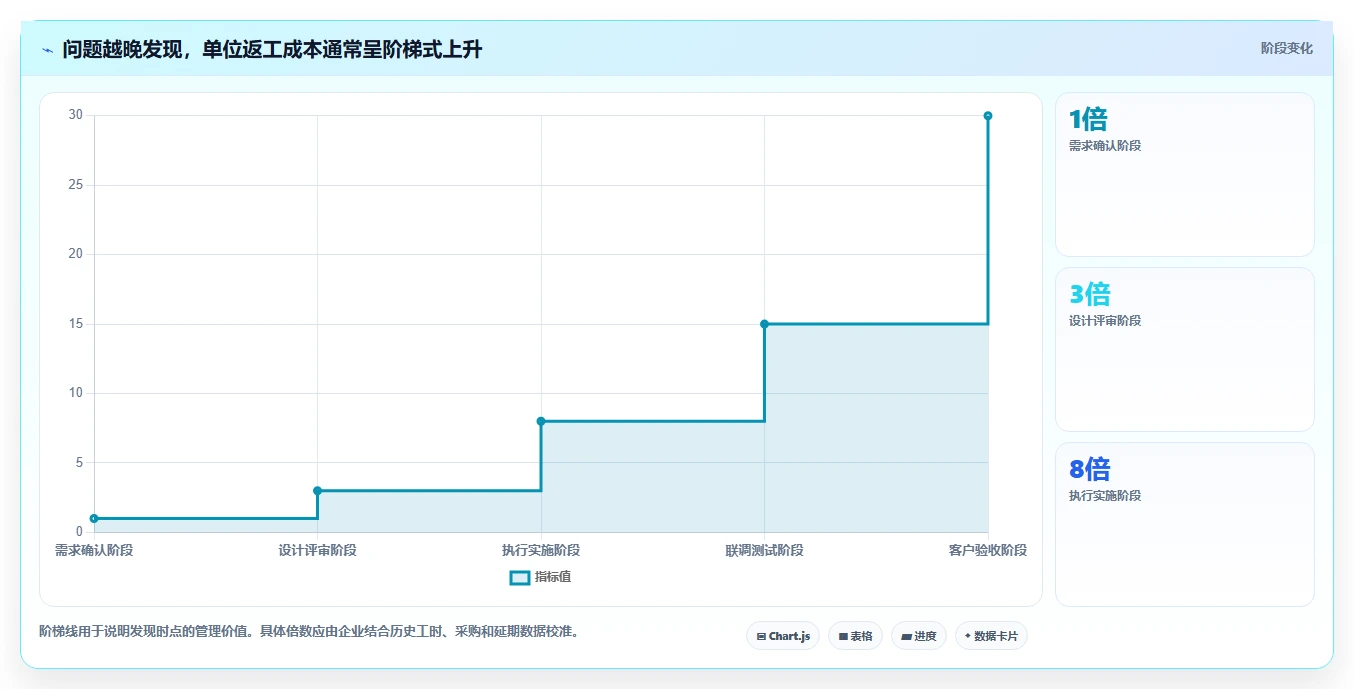Click the chart title 问题越晚发现 heading
The height and width of the screenshot is (689, 1354).
[272, 49]
